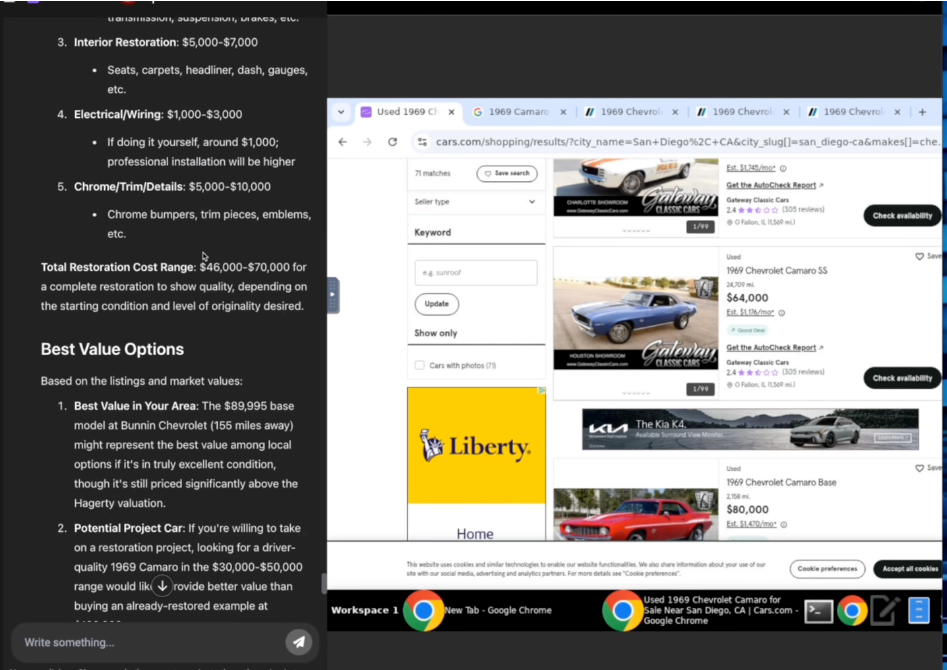Open the white pace car Camaro photo
947x670 pixels.
[x=636, y=187]
